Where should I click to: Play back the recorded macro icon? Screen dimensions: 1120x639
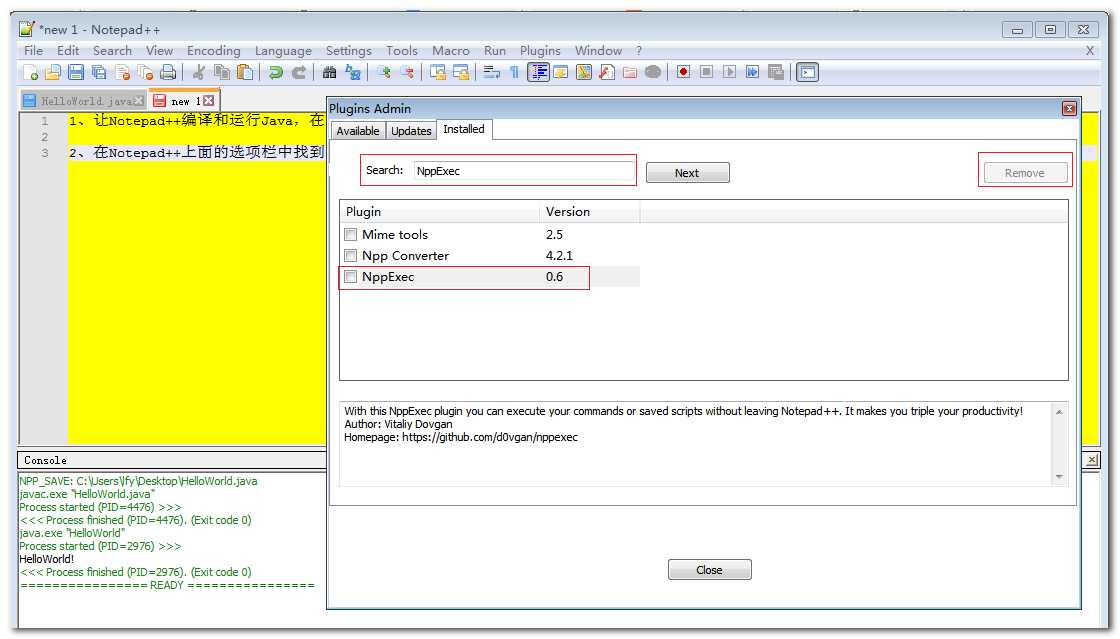click(729, 72)
